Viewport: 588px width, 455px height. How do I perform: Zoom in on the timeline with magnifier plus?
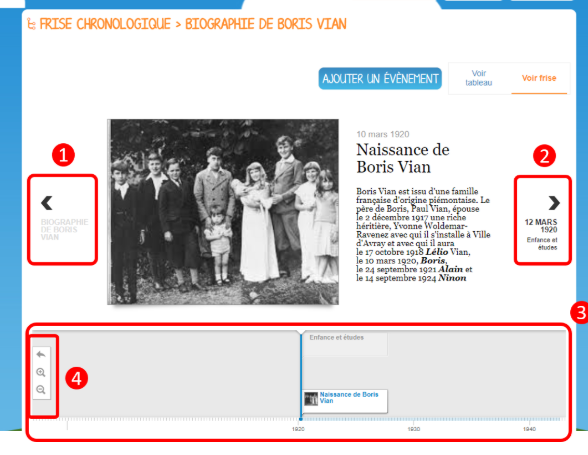pos(41,372)
